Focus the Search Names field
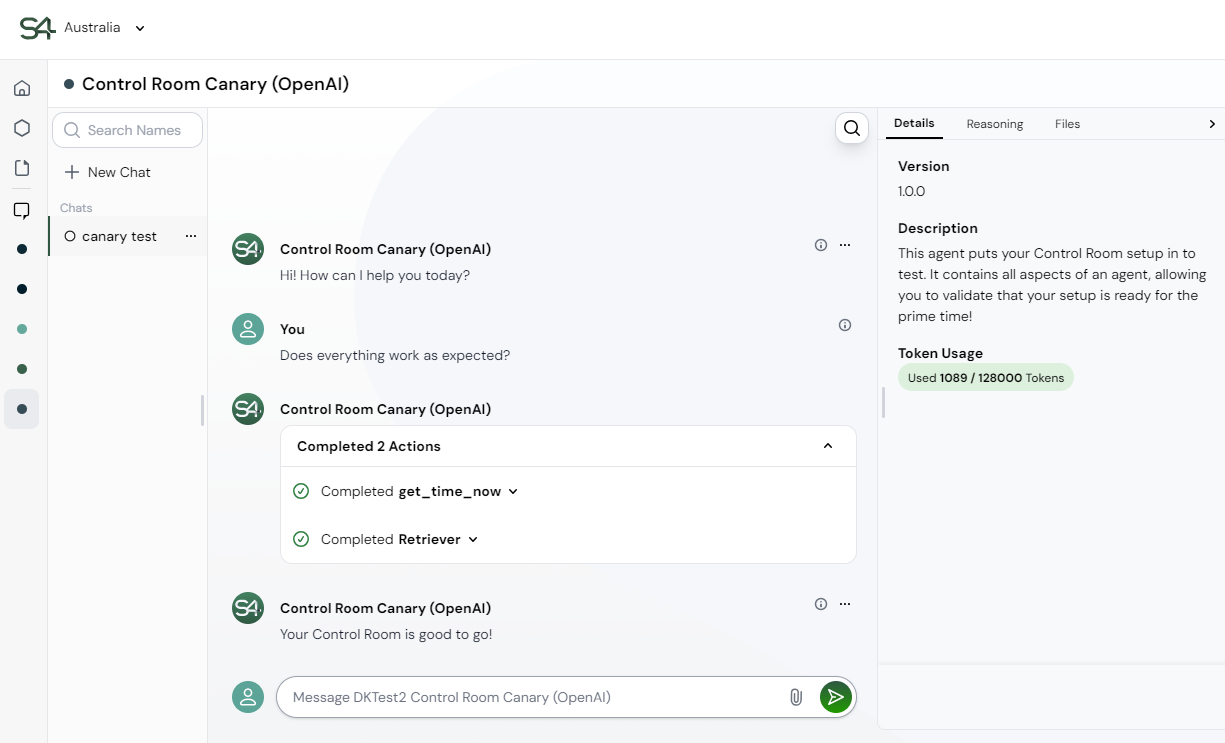Viewport: 1225px width, 743px height. (127, 130)
